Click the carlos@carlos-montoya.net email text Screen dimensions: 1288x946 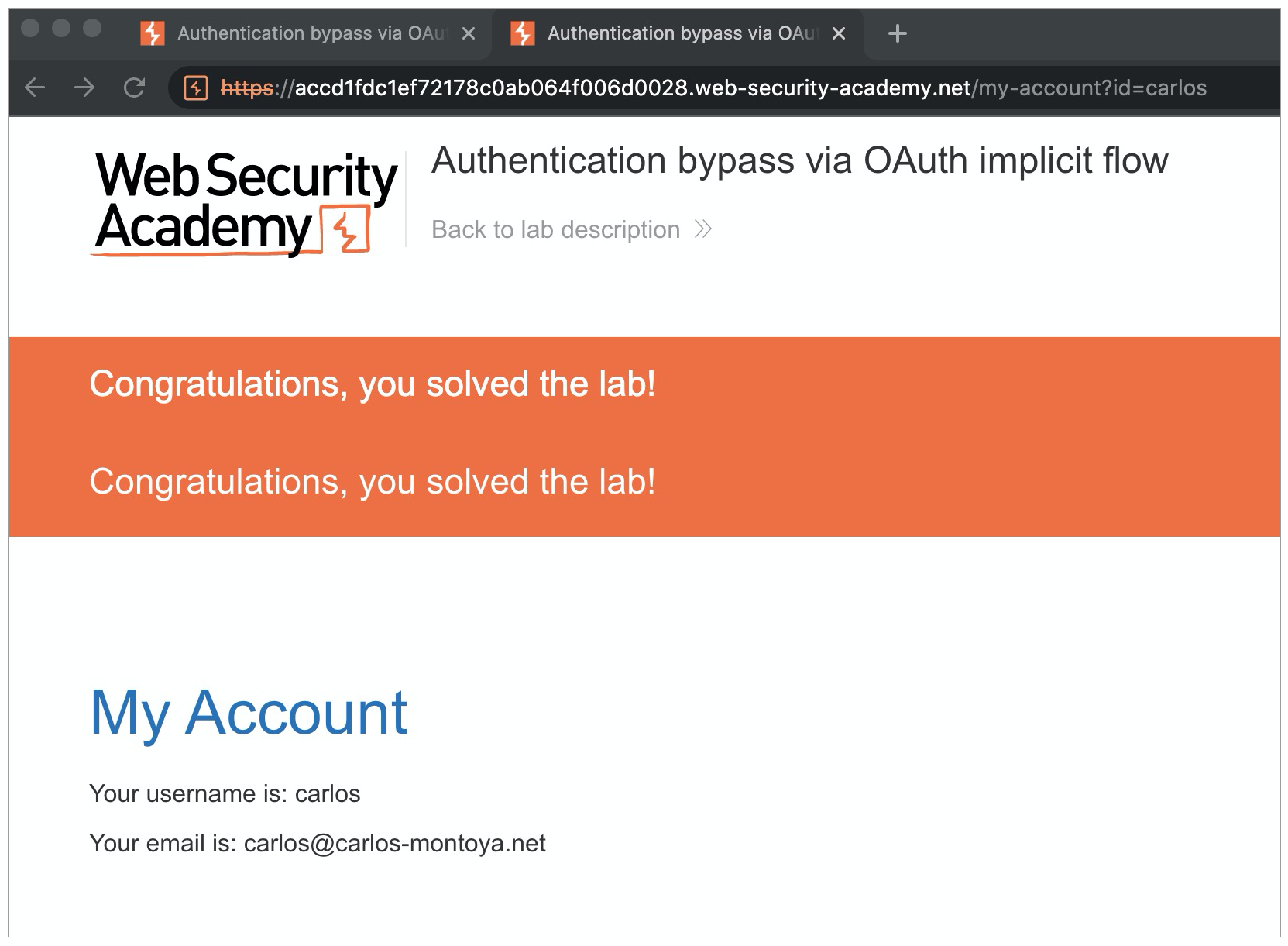point(394,843)
